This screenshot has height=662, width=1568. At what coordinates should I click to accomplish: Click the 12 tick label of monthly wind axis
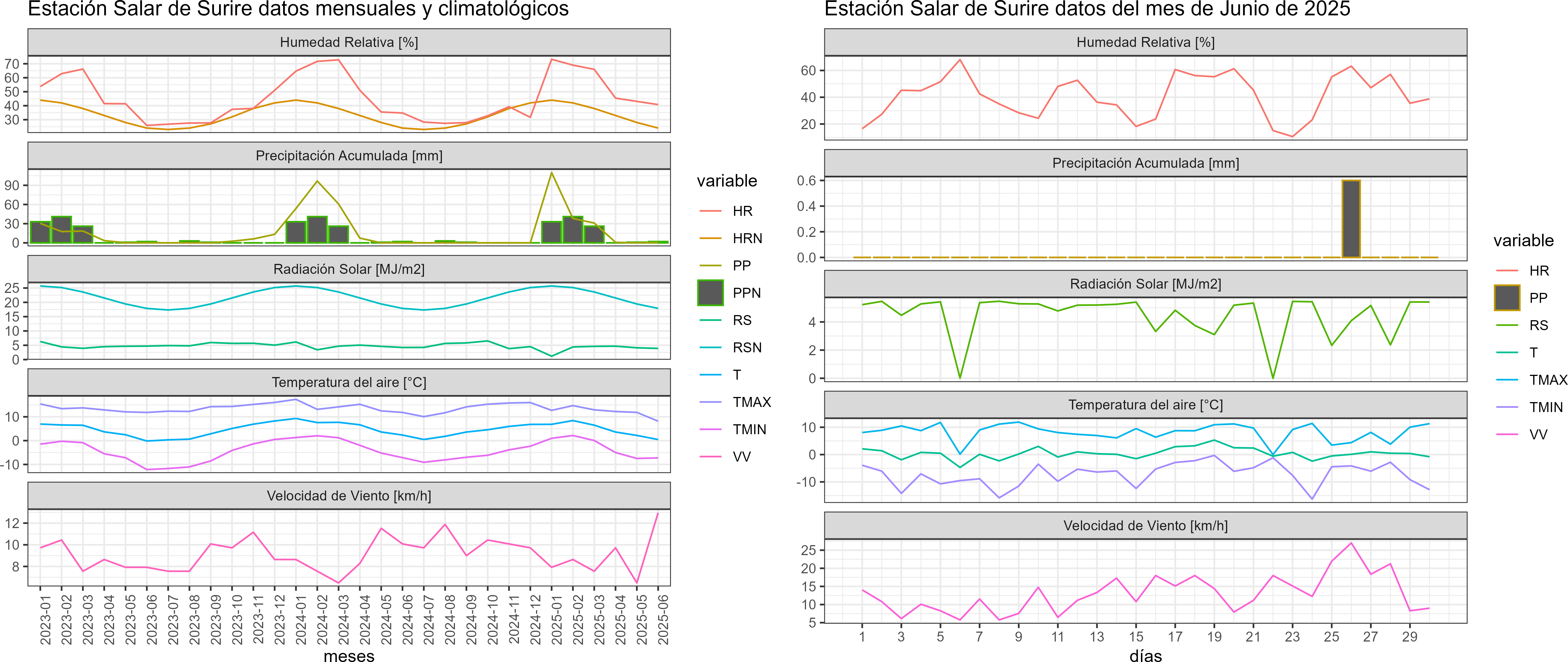(12, 523)
